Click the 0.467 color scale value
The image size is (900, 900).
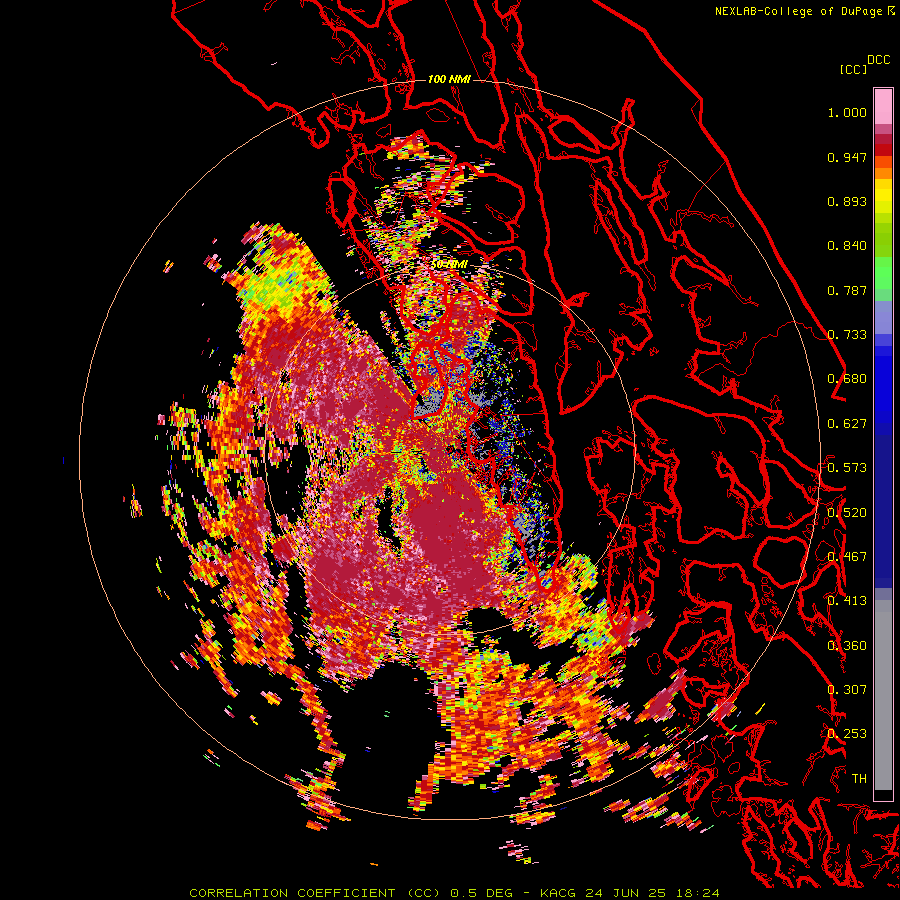tap(847, 557)
